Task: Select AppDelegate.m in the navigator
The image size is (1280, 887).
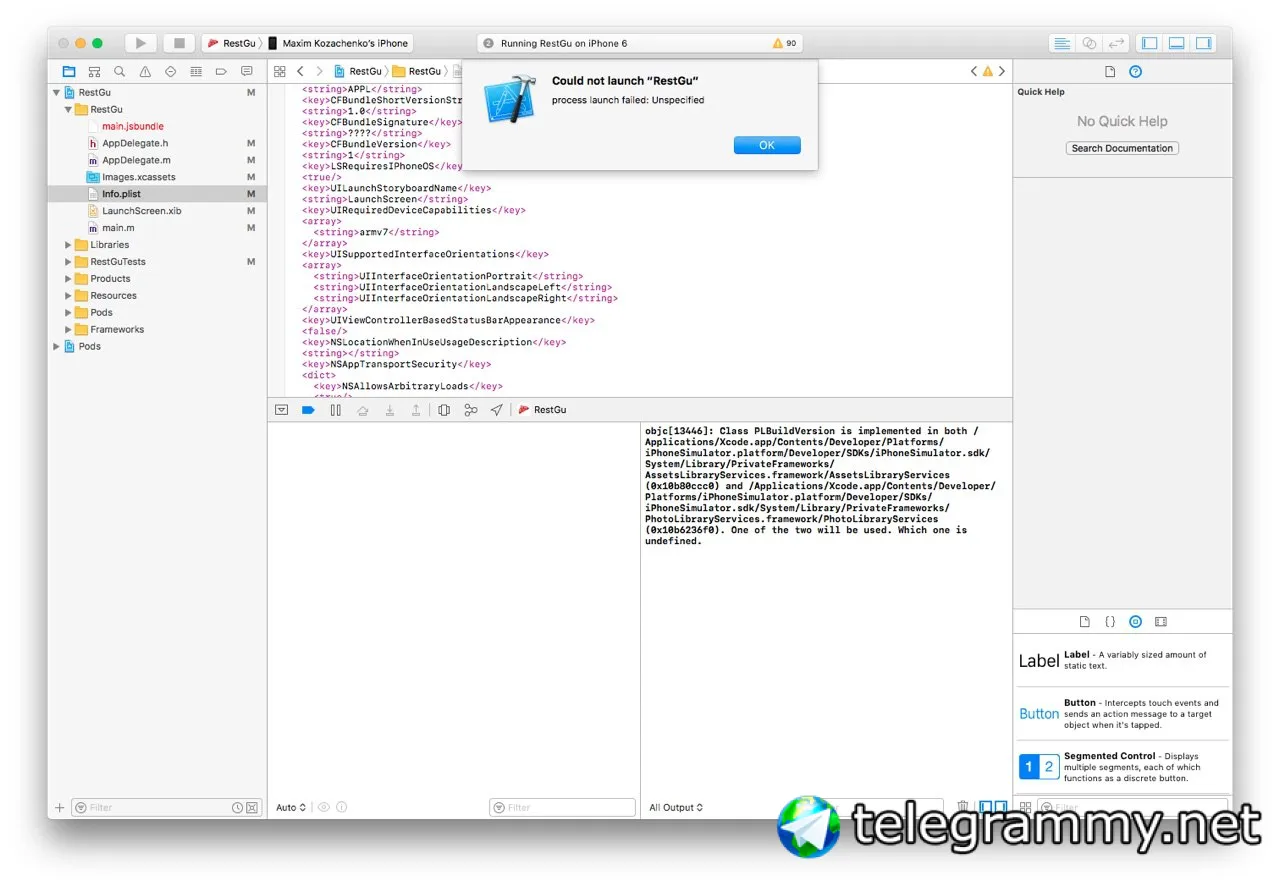Action: click(x=136, y=160)
